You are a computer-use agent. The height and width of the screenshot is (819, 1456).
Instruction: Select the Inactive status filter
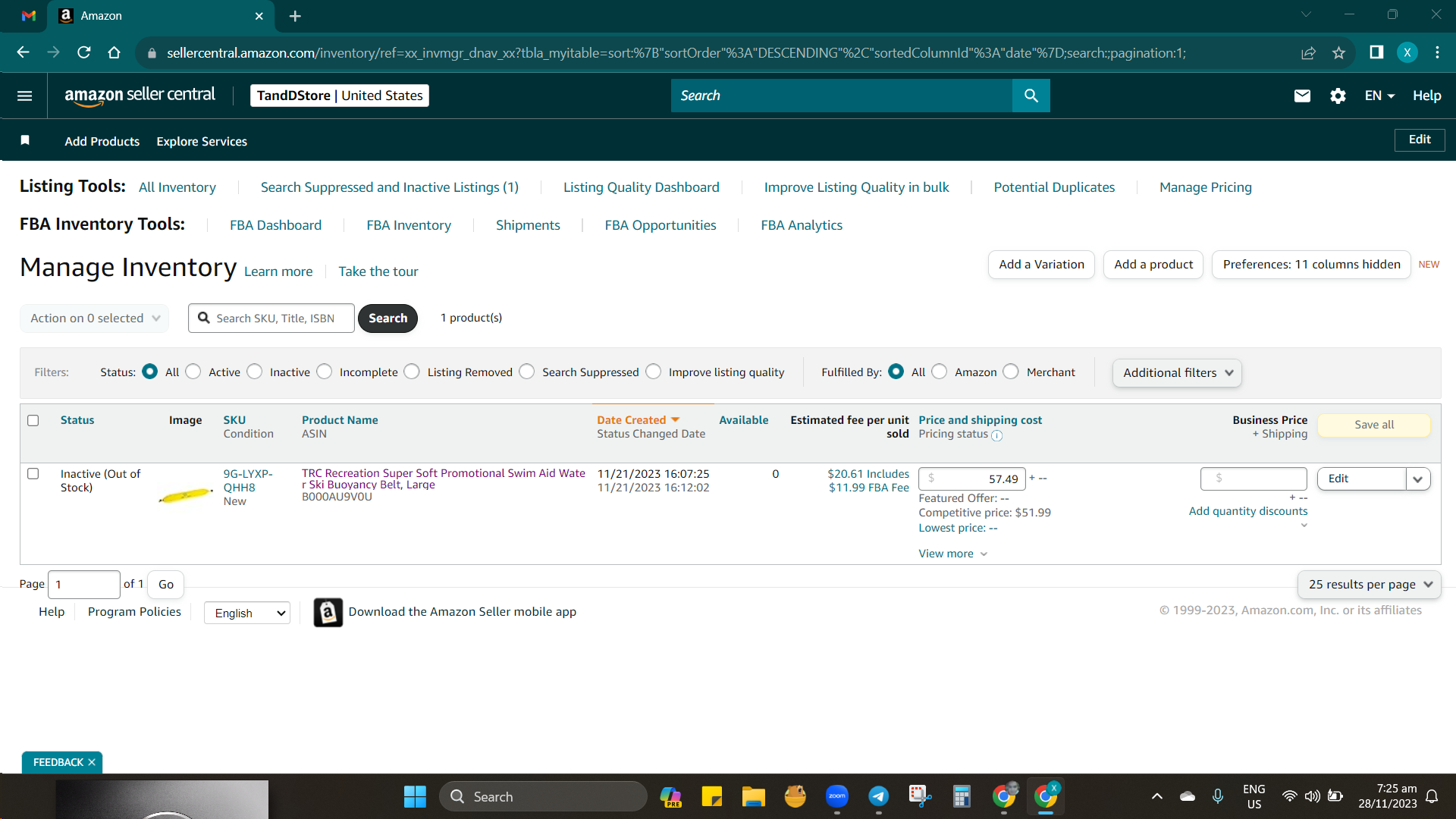click(256, 372)
